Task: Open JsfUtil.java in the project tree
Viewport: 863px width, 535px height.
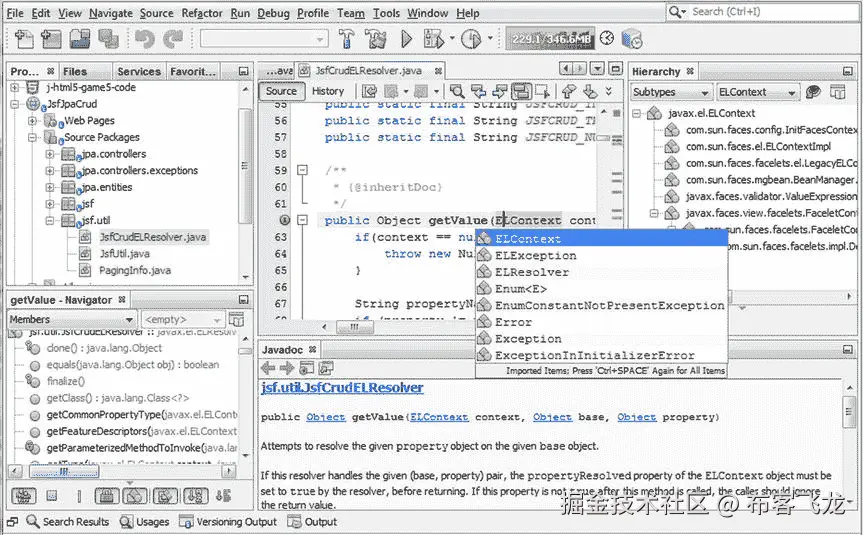Action: 124,254
